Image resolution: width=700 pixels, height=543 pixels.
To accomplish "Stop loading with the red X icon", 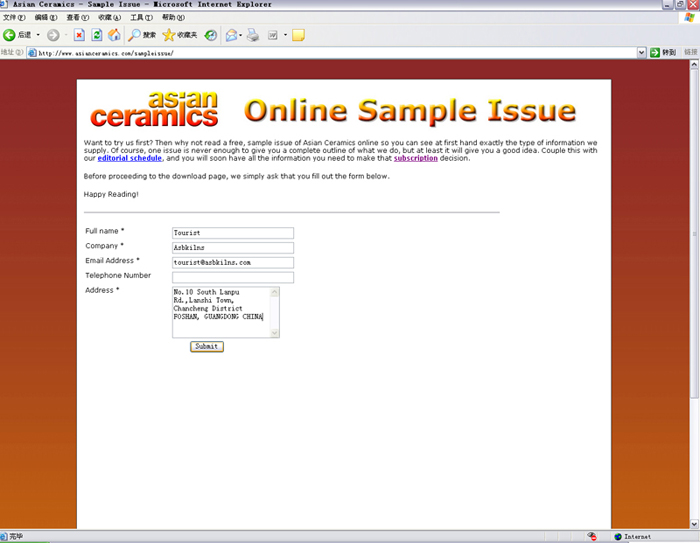I will point(79,35).
